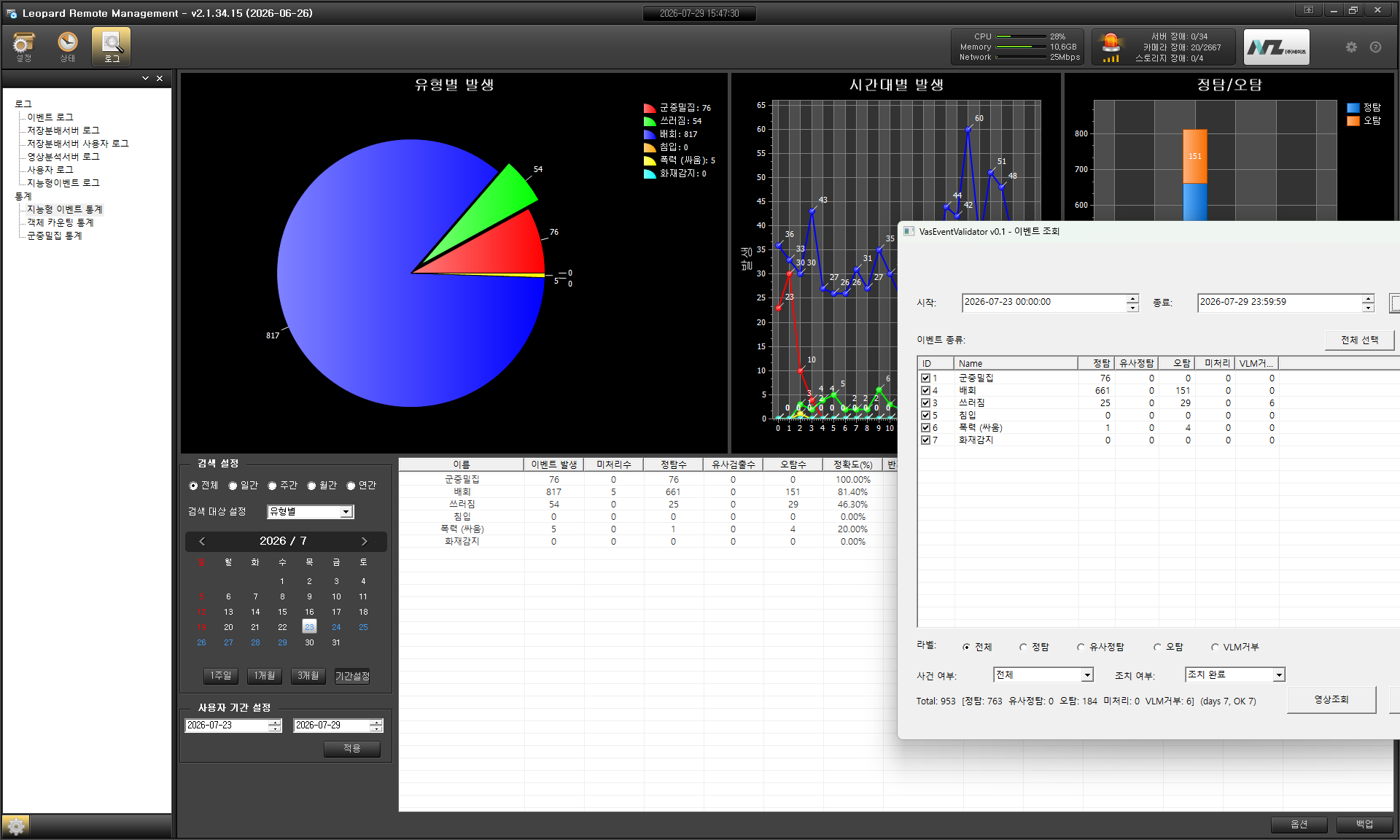Select the 로그 log magnifier icon
Viewport: 1400px width, 840px height.
click(x=112, y=47)
